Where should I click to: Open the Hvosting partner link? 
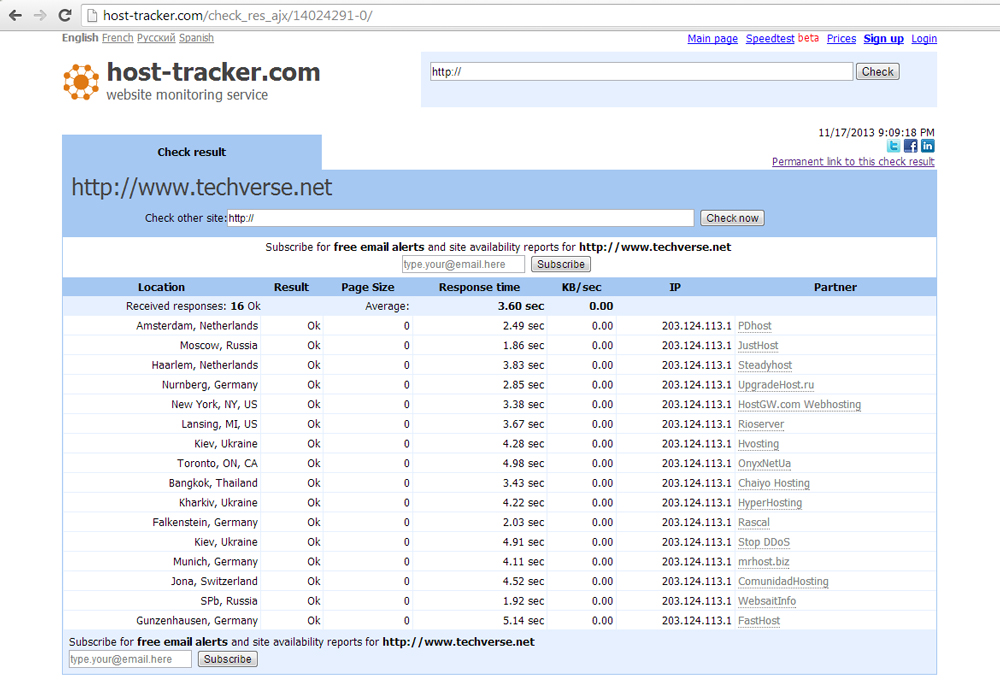pyautogui.click(x=758, y=444)
